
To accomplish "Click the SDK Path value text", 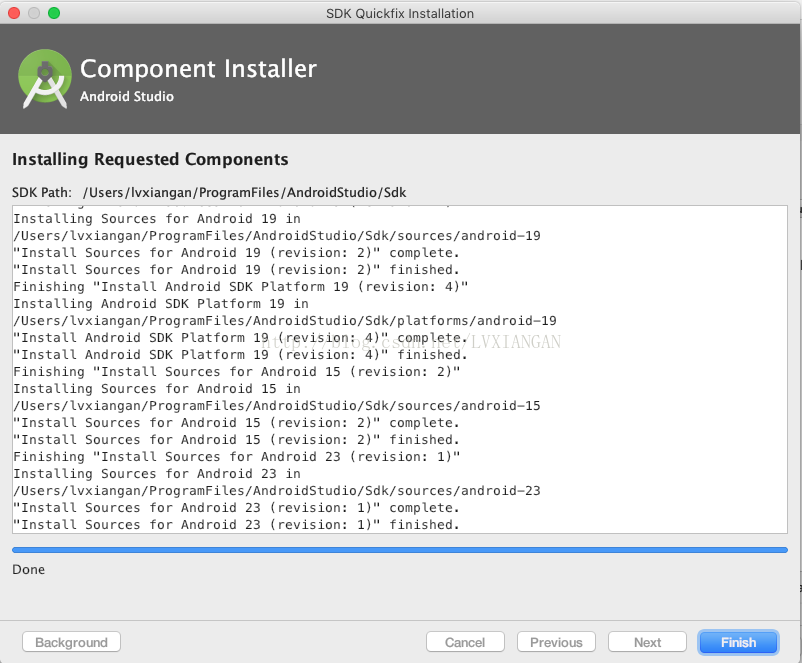I will (x=244, y=193).
